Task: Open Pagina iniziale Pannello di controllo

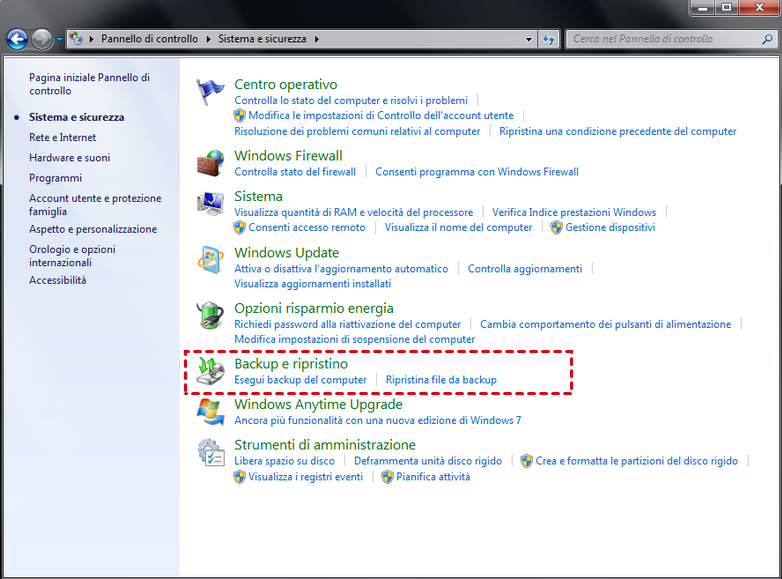Action: 89,84
